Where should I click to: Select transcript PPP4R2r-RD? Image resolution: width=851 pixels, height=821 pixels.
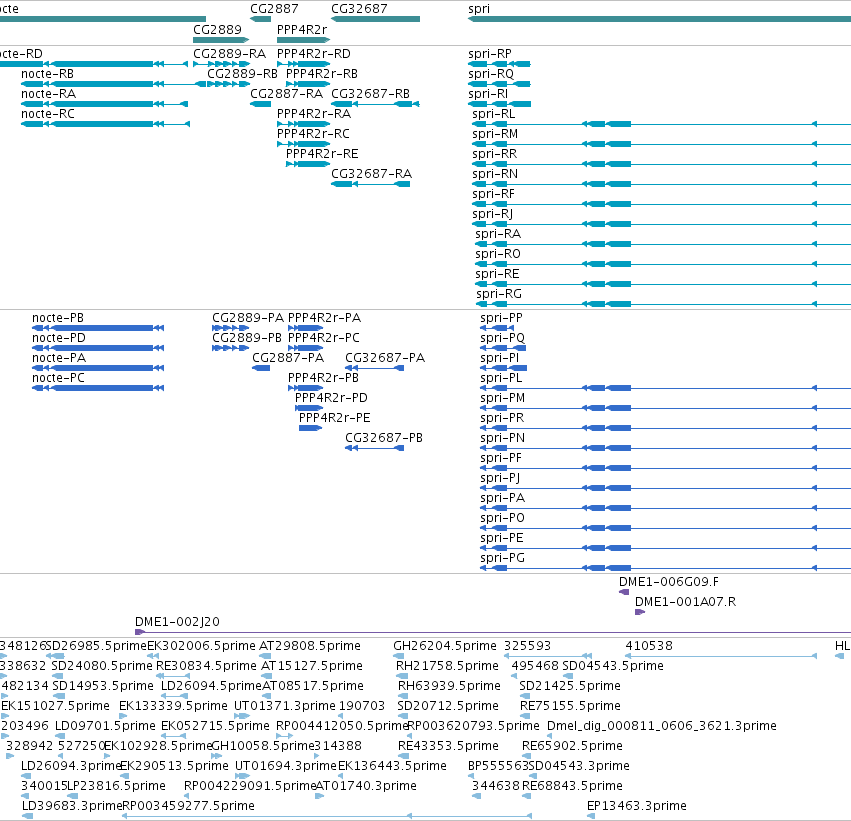[314, 54]
